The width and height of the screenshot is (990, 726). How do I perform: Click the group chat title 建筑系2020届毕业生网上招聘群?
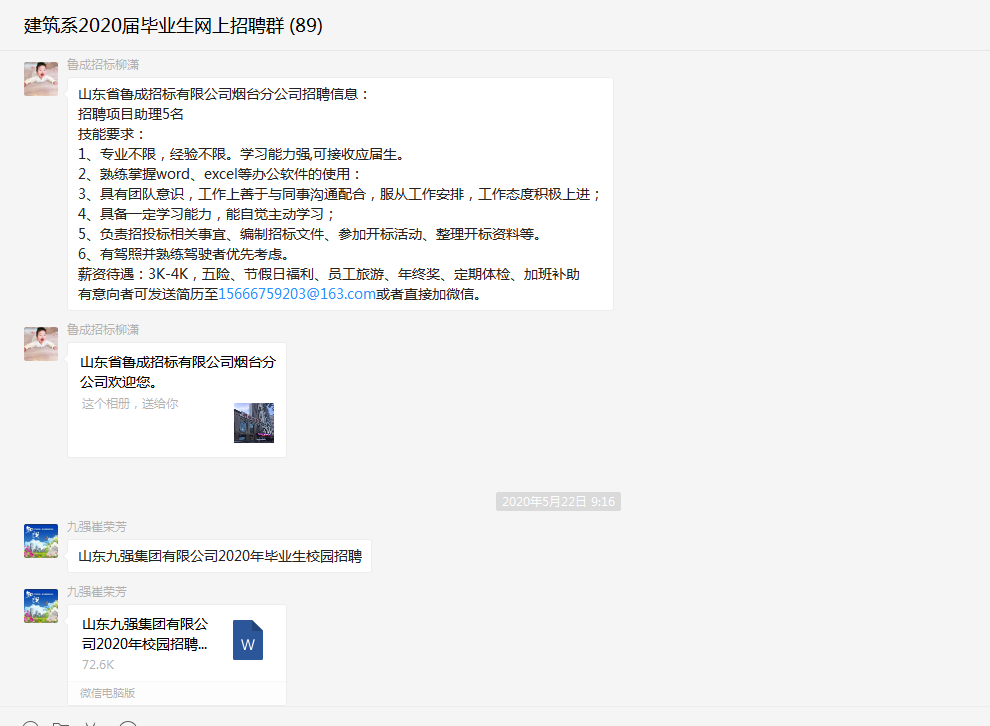click(x=173, y=27)
